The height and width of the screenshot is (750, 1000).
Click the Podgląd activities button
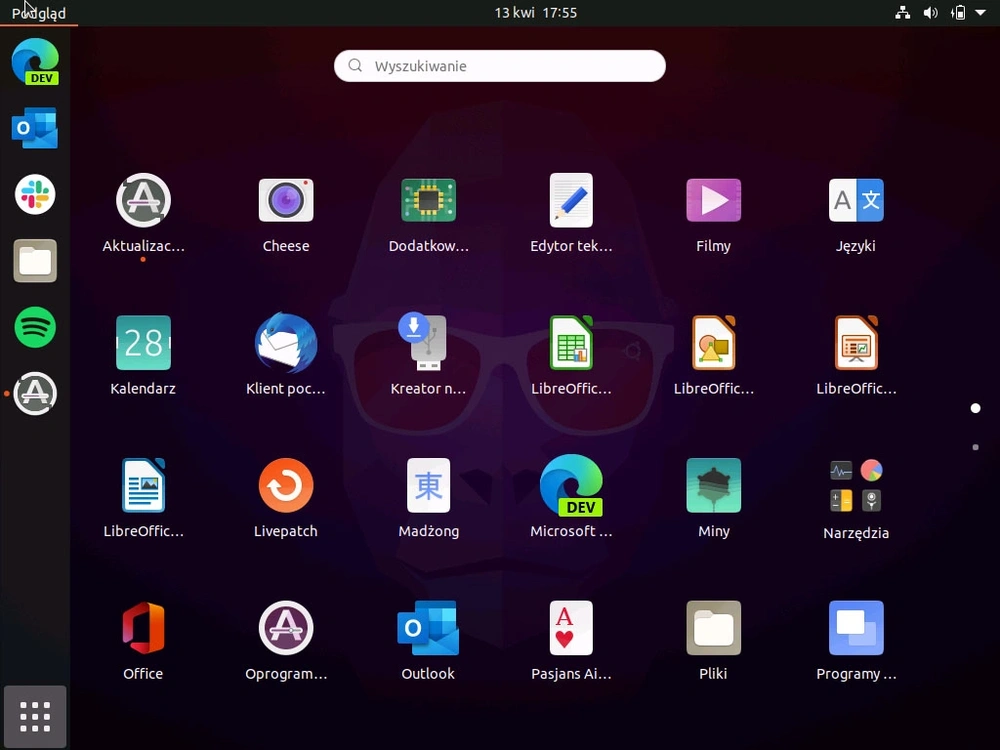click(39, 13)
